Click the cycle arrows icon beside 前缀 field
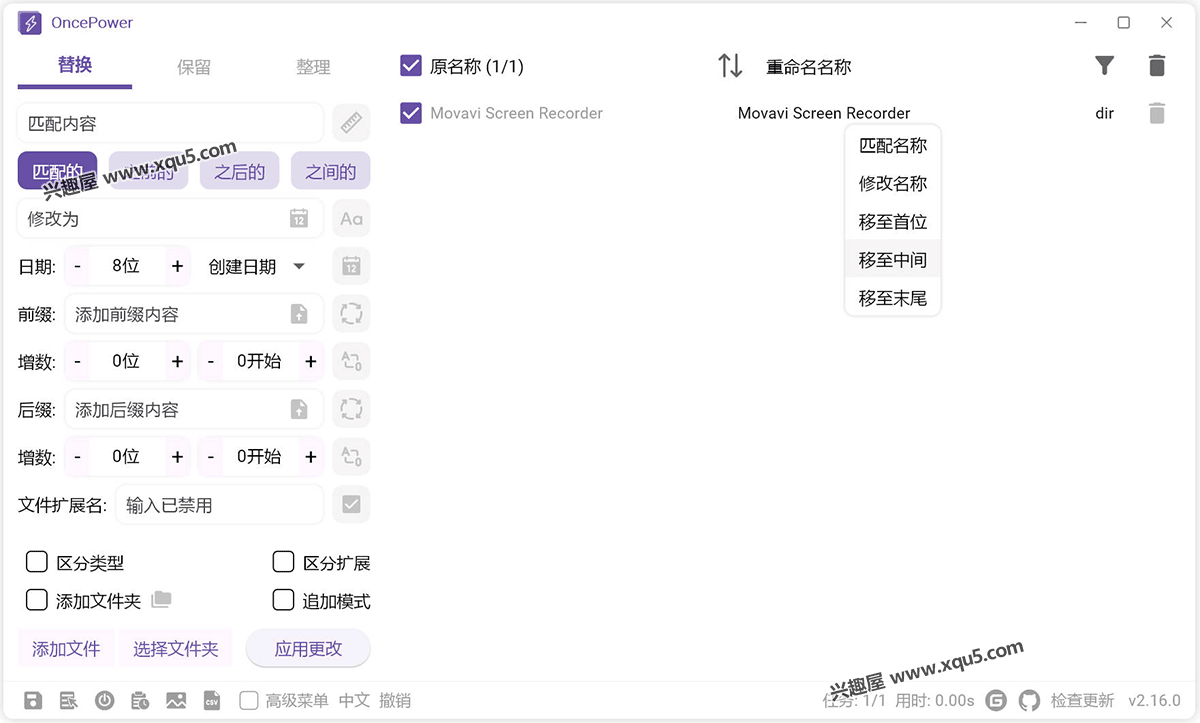The height and width of the screenshot is (723, 1200). (351, 314)
